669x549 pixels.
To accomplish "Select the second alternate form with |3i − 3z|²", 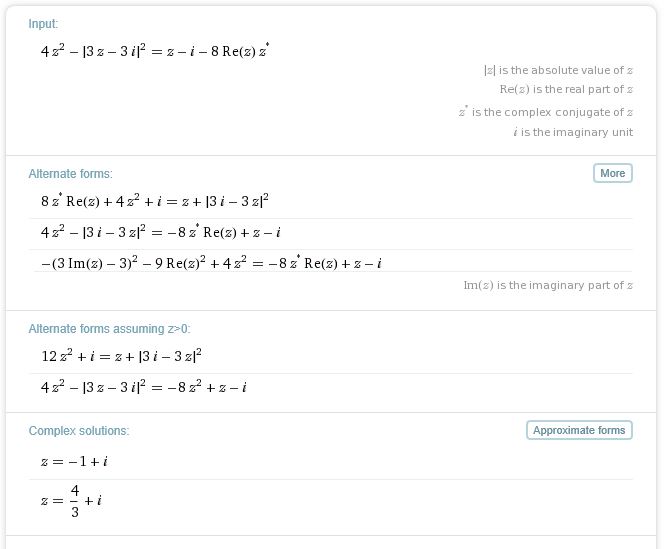I will click(x=158, y=233).
